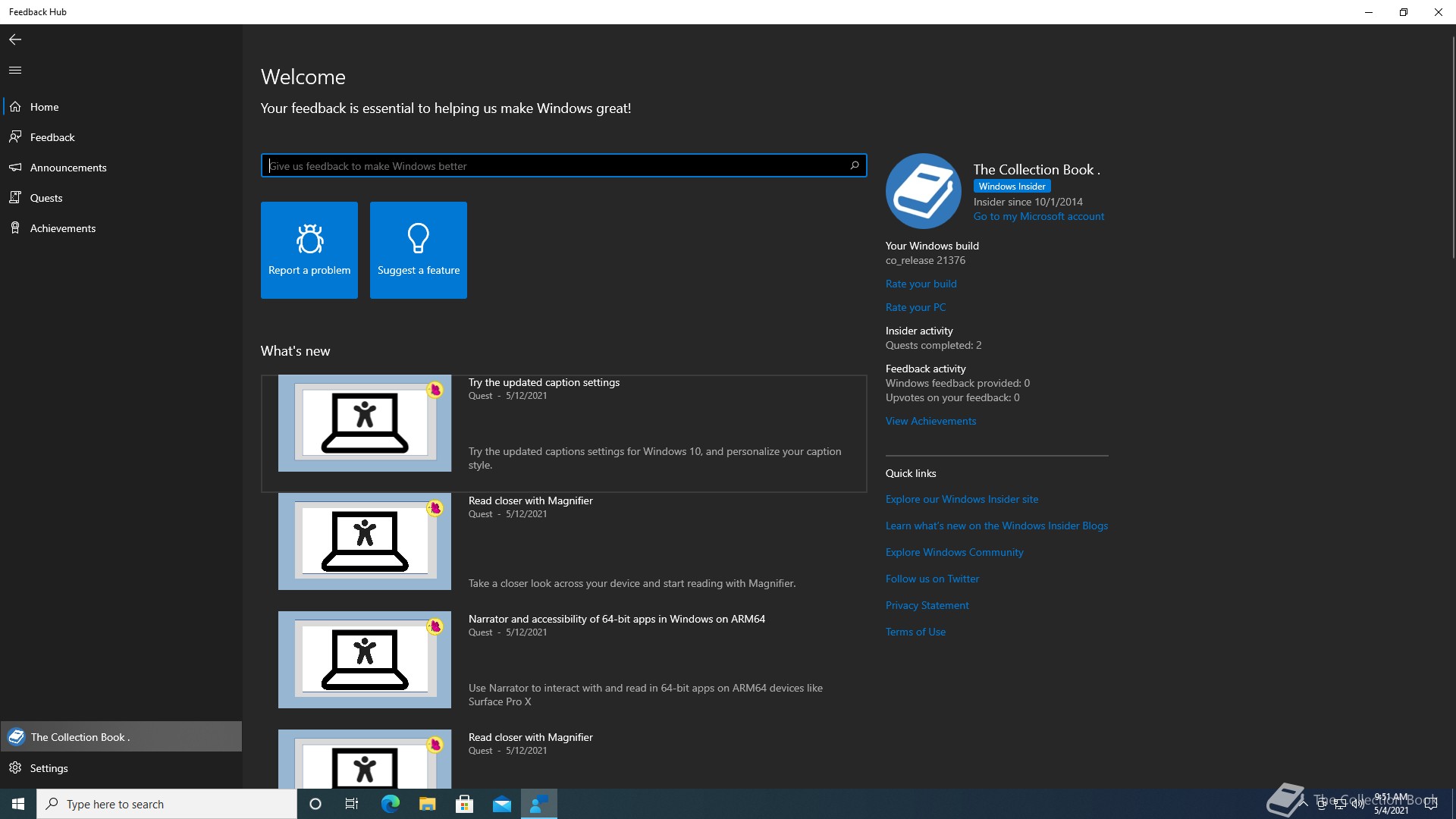
Task: Open Mail app from taskbar
Action: pos(502,804)
